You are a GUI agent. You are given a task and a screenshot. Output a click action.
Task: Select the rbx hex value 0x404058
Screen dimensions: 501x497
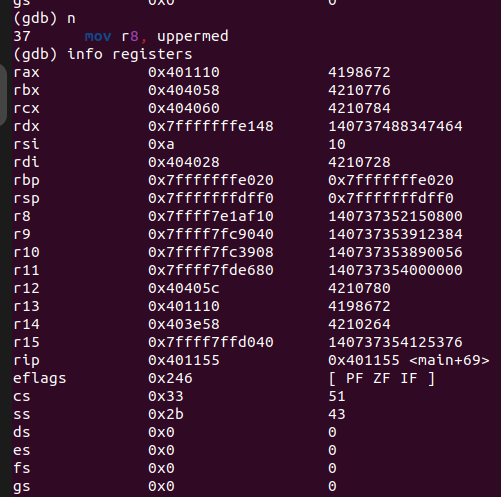184,90
